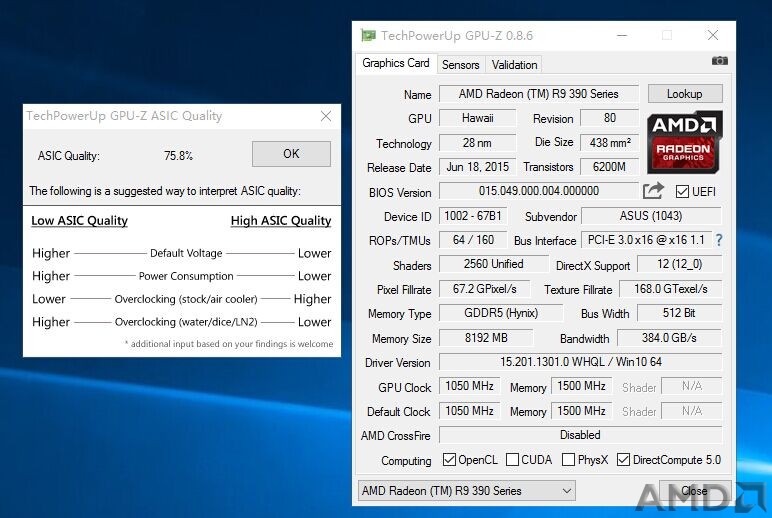This screenshot has width=772, height=518.
Task: Click the BIOS export share icon
Action: tap(653, 191)
